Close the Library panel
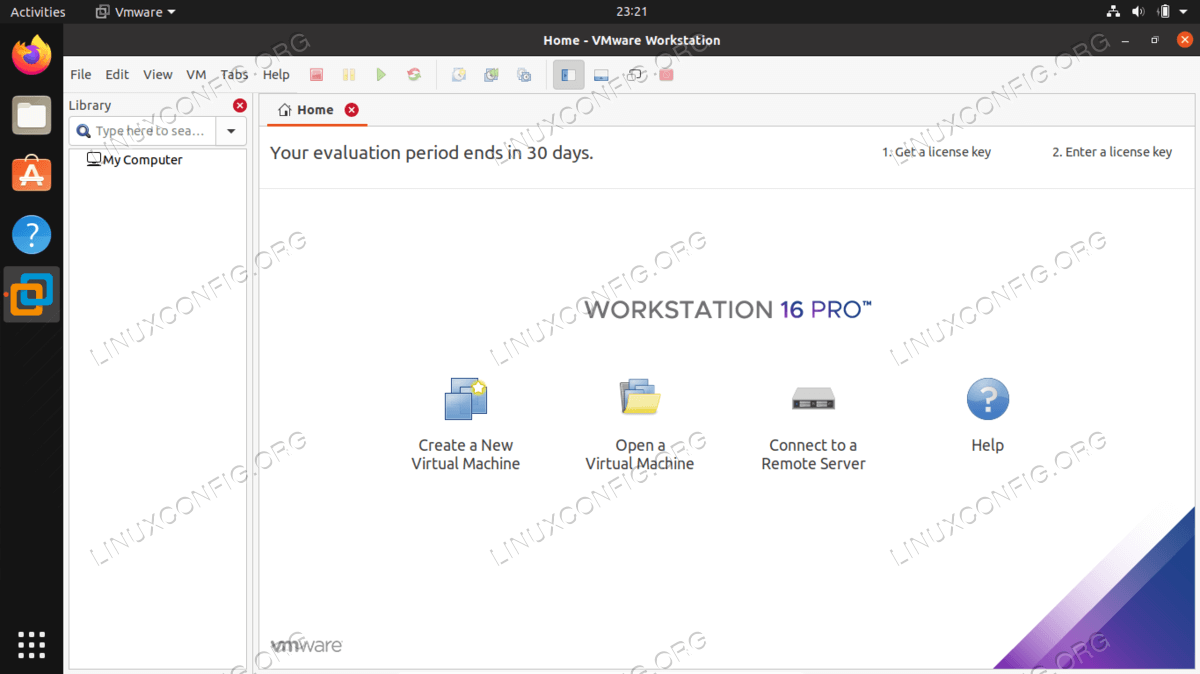Screen dimensions: 1200x674 tap(240, 105)
